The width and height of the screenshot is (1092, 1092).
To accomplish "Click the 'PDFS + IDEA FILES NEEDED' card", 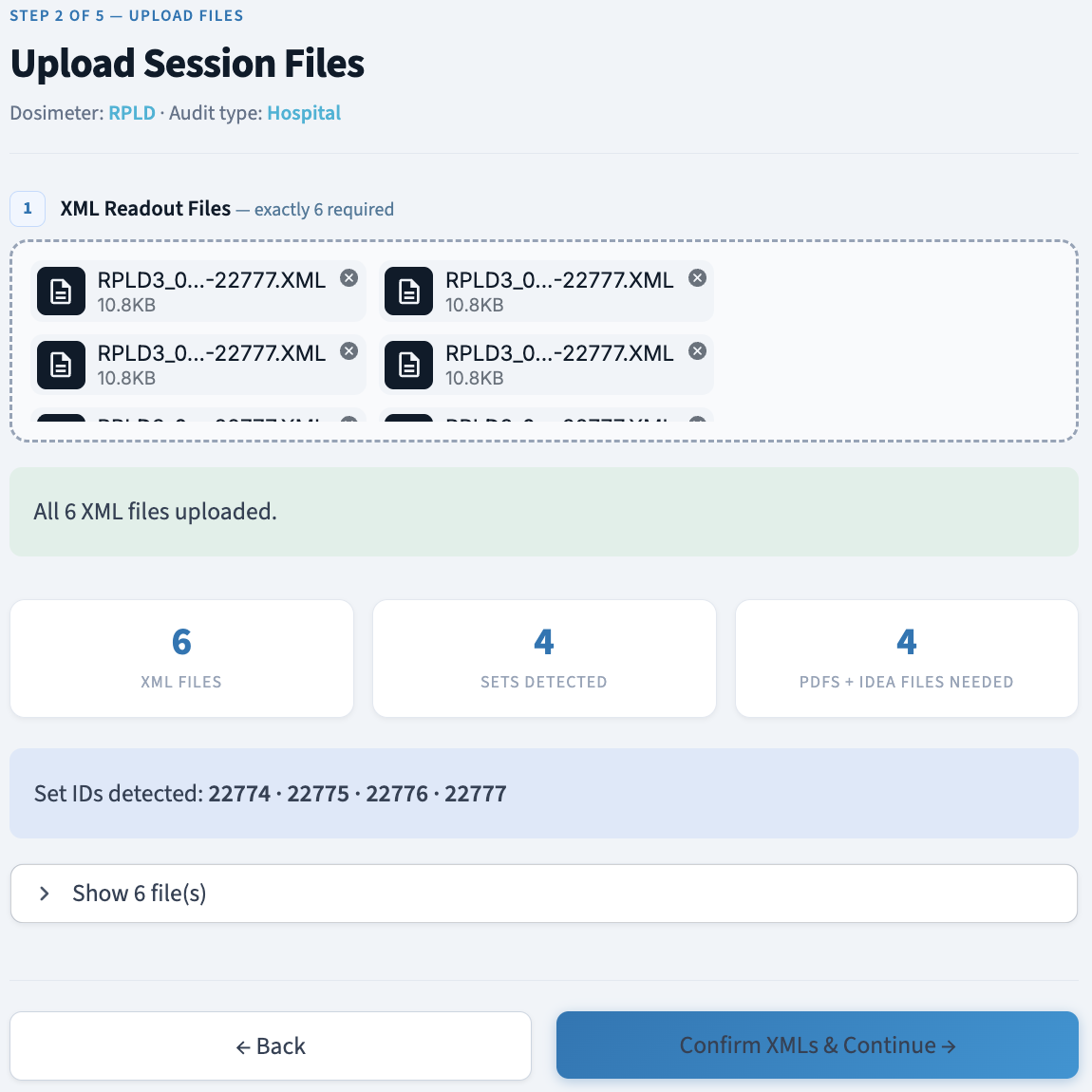I will click(x=906, y=658).
